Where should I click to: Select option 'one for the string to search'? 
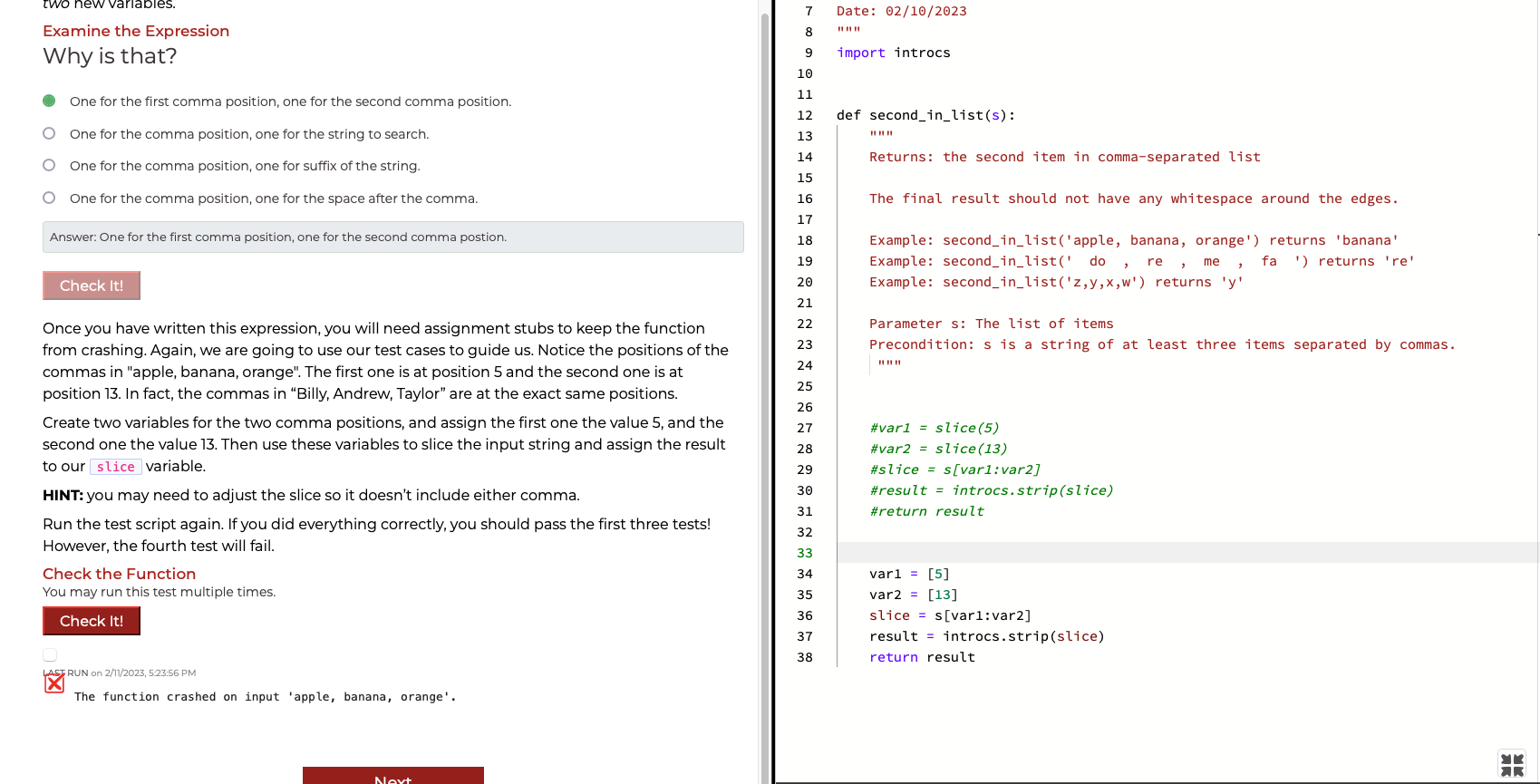point(49,133)
